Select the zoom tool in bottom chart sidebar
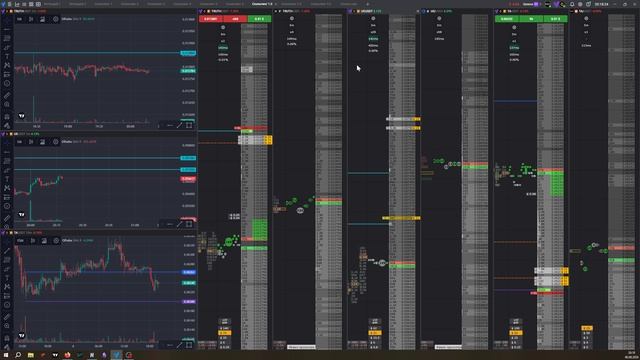This screenshot has width=640, height=360. [x=7, y=326]
